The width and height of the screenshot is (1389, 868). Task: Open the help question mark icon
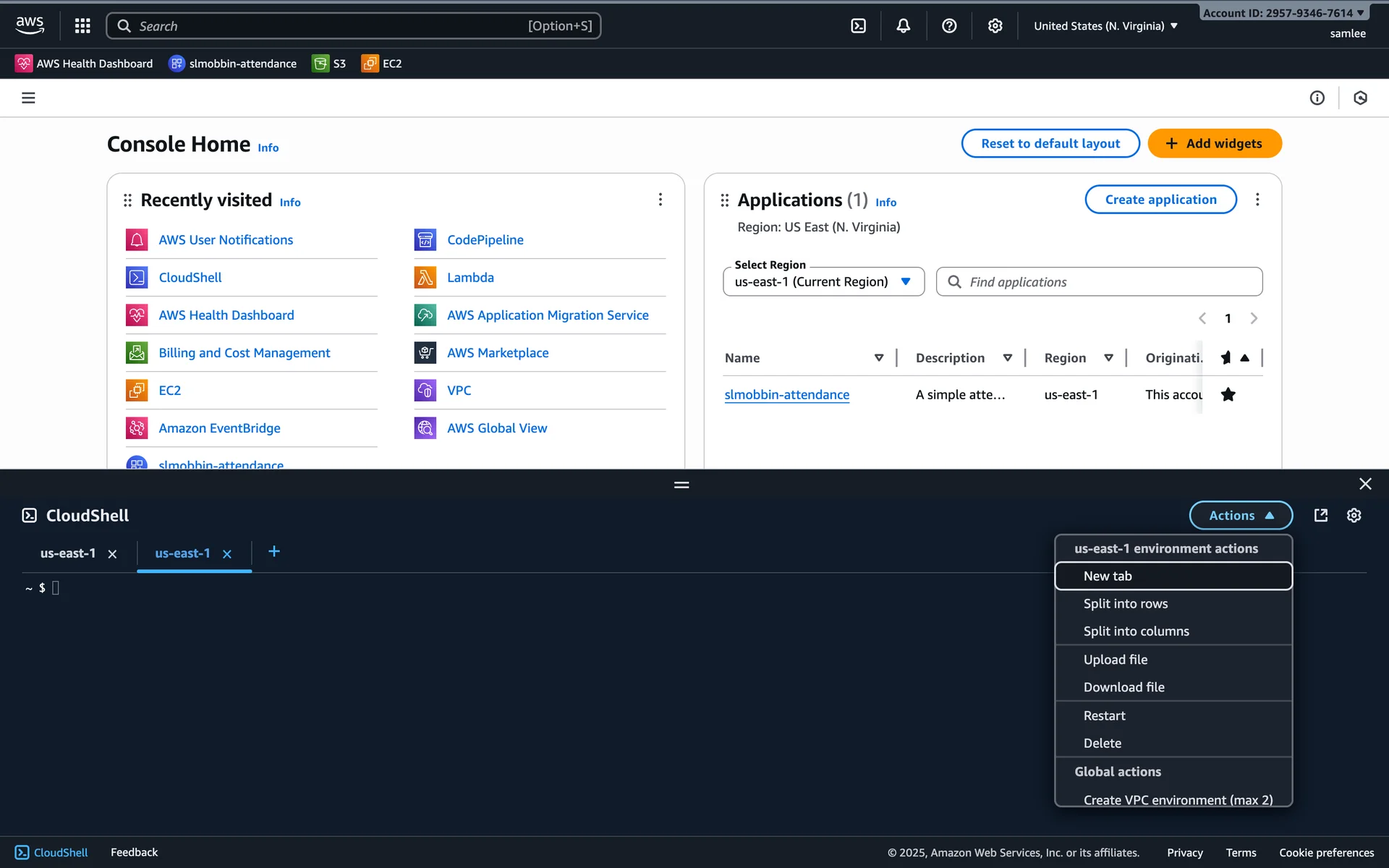click(949, 26)
